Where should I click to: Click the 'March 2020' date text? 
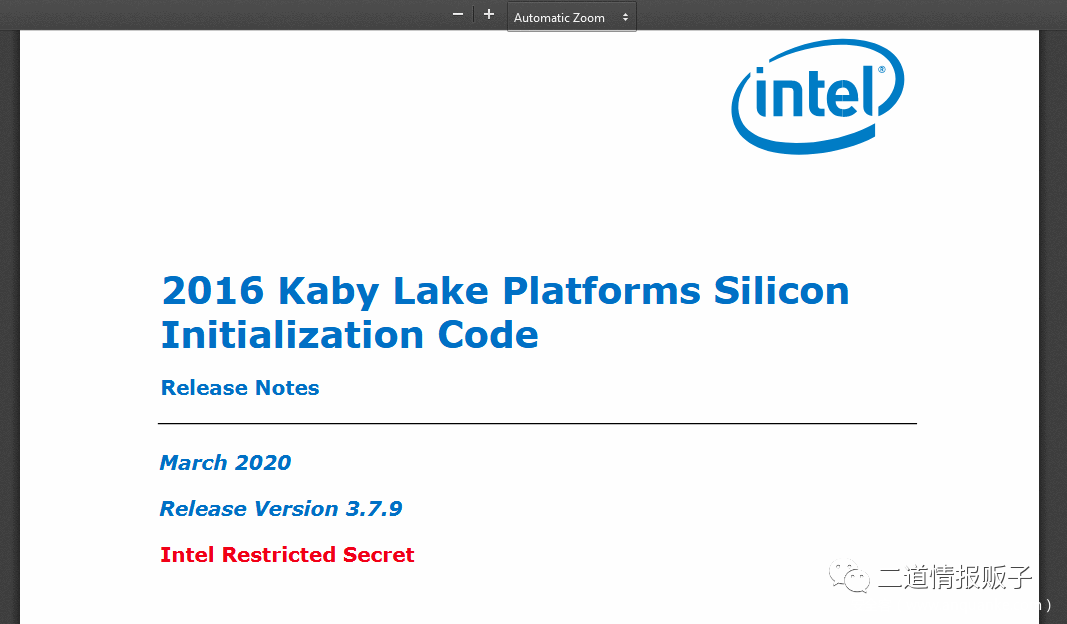tap(225, 463)
